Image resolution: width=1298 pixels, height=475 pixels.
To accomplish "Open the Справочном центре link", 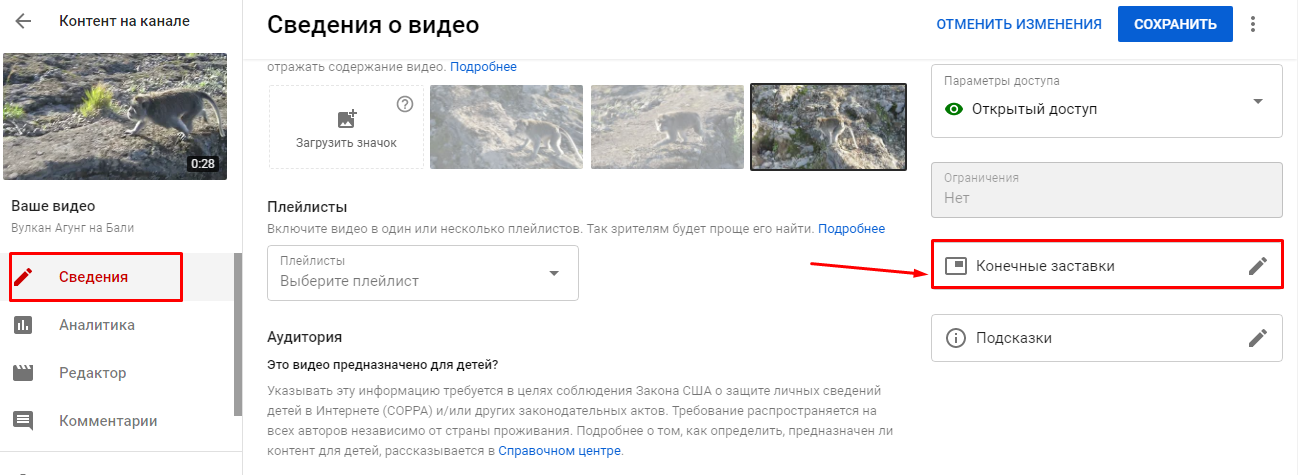I will 564,451.
